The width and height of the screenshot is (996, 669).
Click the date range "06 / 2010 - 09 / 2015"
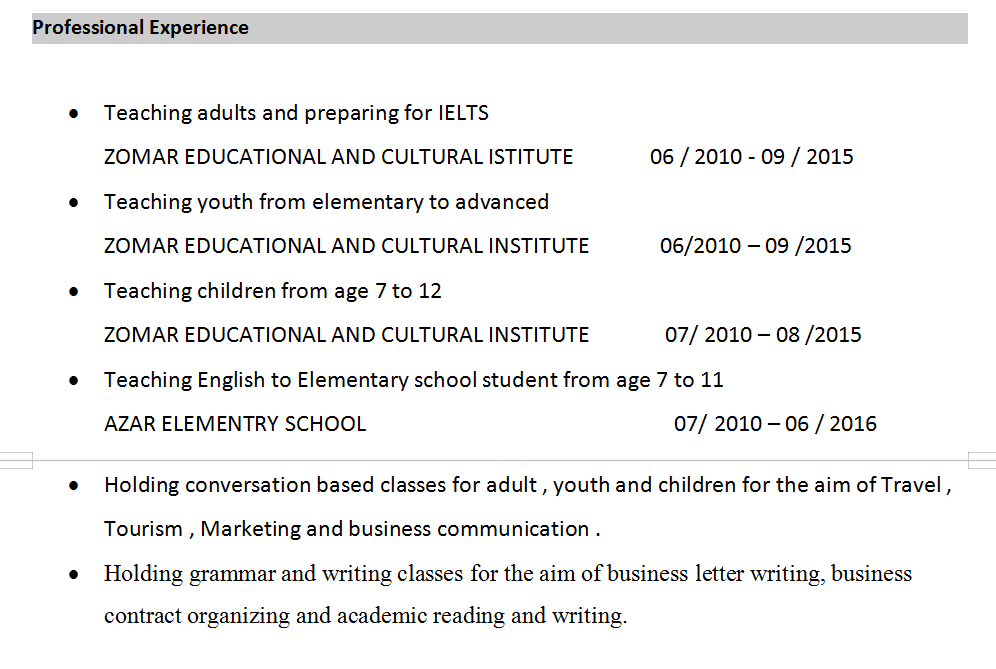(x=751, y=157)
